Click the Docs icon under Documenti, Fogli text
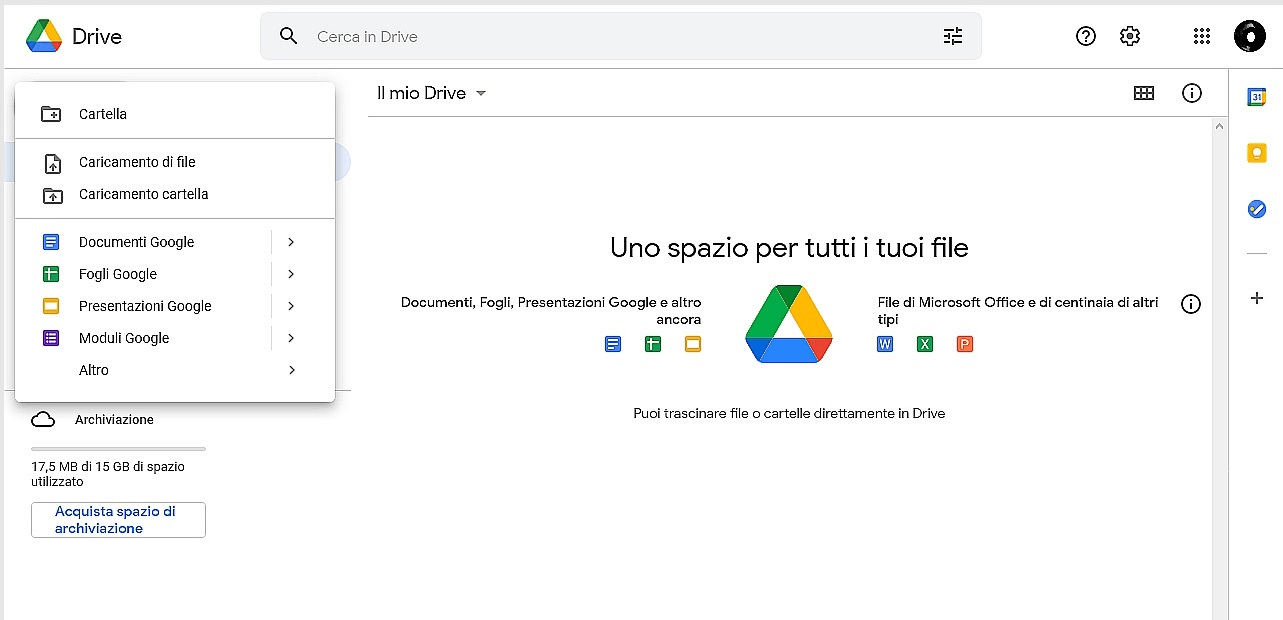 pyautogui.click(x=613, y=344)
